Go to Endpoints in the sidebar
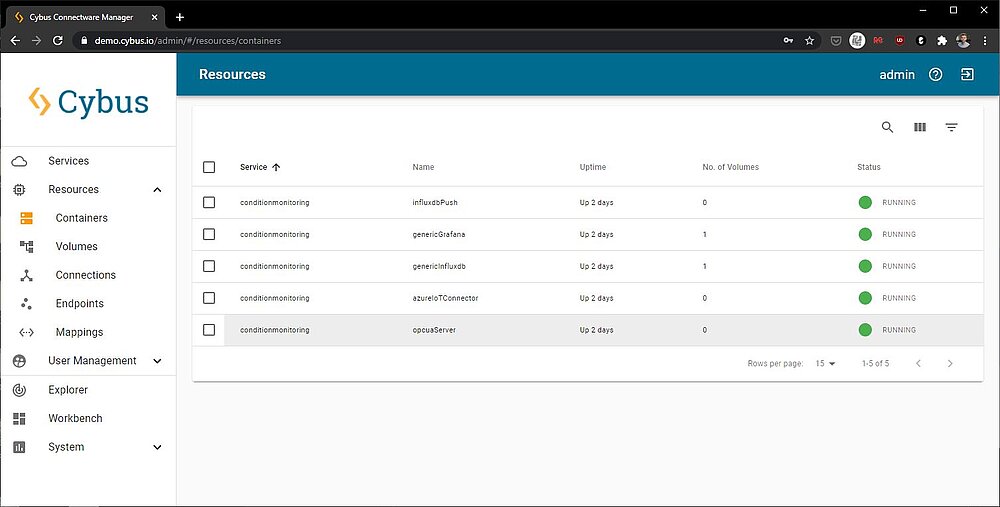The width and height of the screenshot is (1000, 507). [x=79, y=304]
